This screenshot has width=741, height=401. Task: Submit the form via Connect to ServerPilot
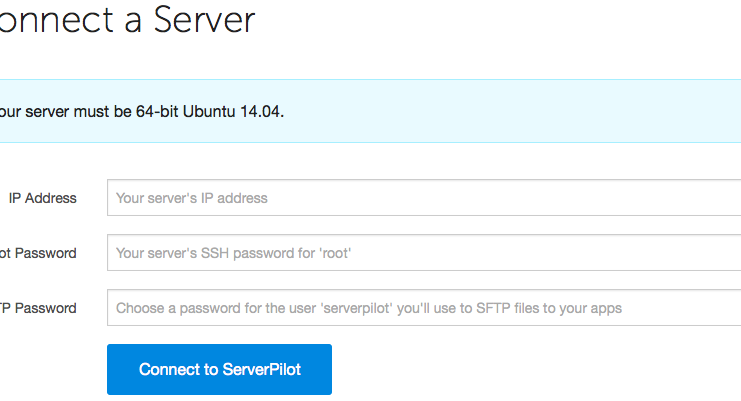[x=219, y=369]
